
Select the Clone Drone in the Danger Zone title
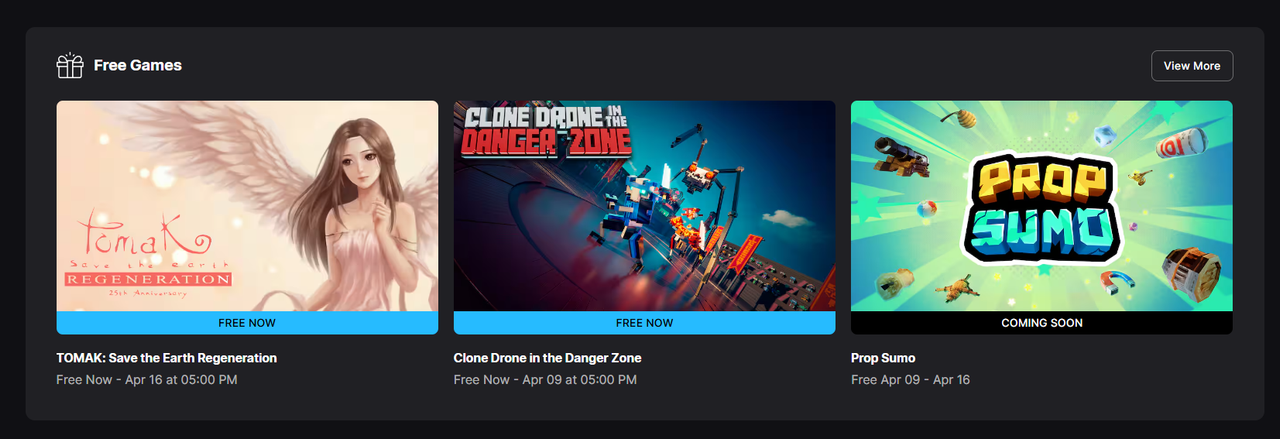tap(547, 358)
